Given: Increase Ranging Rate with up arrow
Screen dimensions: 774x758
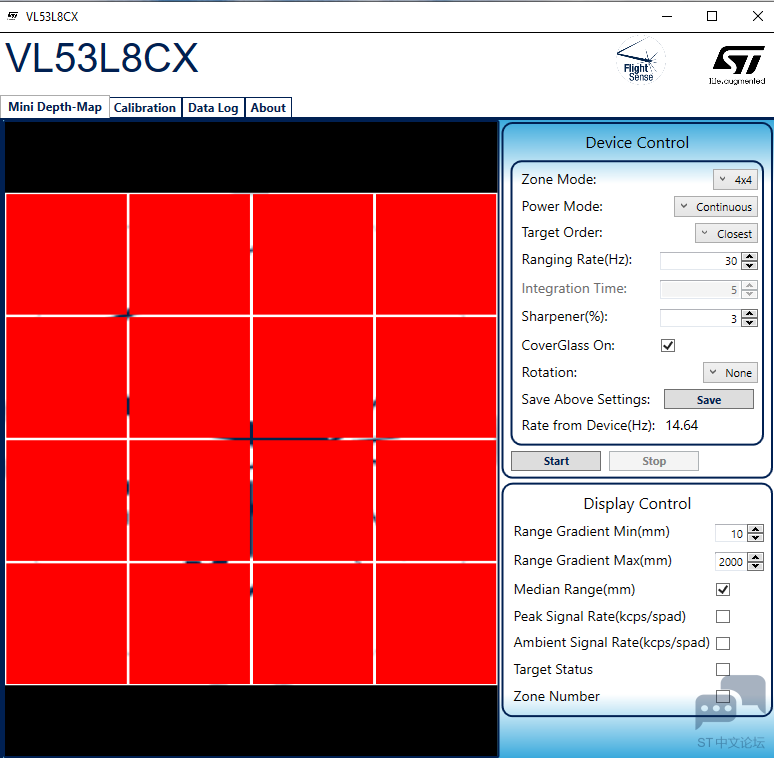Looking at the screenshot, I should click(x=750, y=256).
